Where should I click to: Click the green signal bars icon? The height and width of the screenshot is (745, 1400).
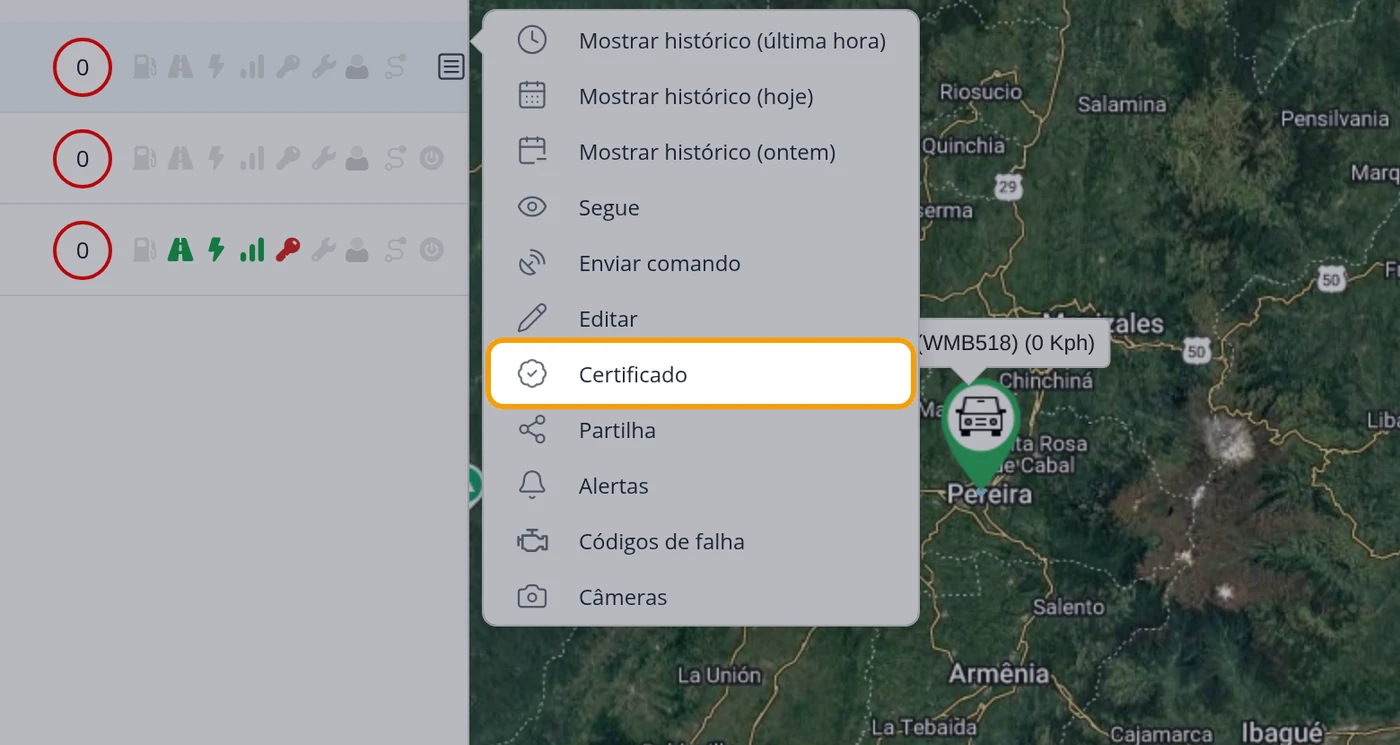pyautogui.click(x=252, y=250)
